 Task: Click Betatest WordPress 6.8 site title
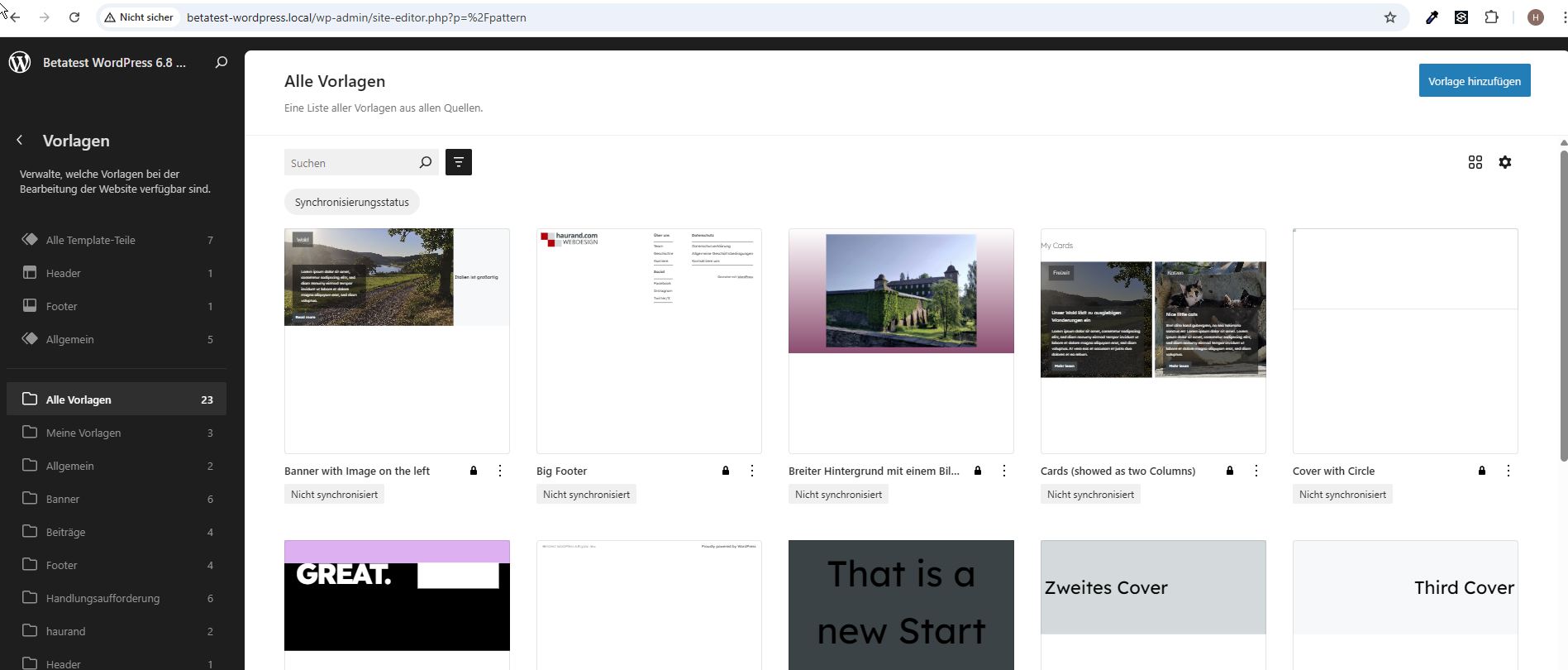pyautogui.click(x=114, y=62)
